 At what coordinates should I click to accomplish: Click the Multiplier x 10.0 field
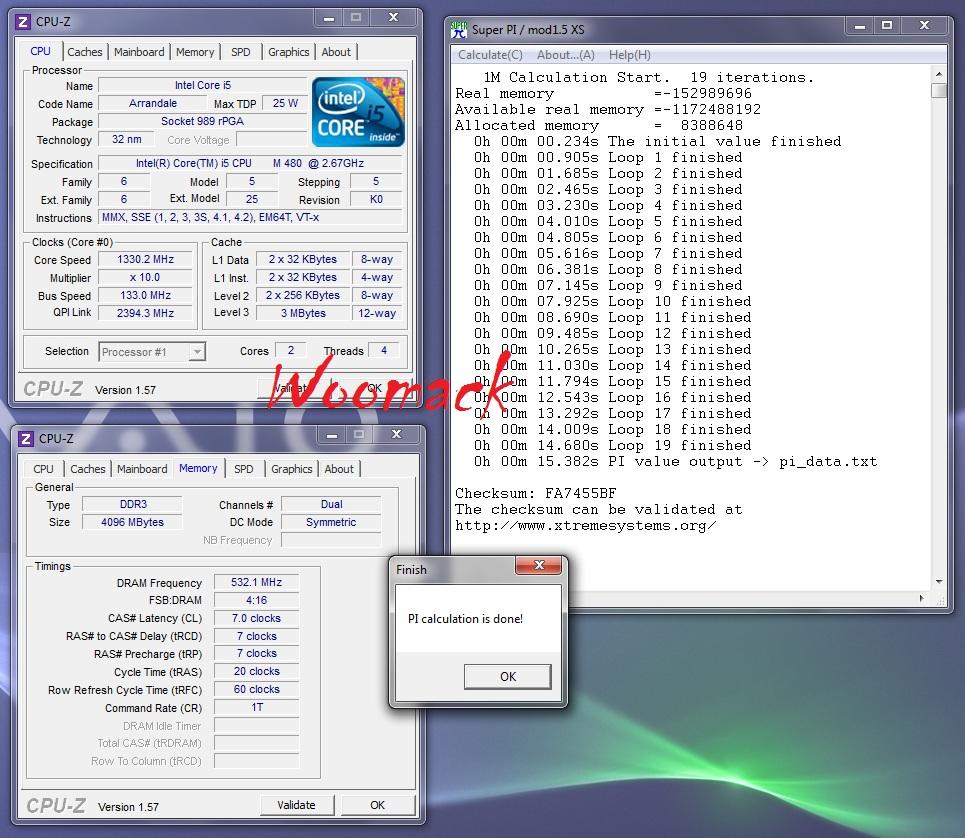tap(145, 277)
